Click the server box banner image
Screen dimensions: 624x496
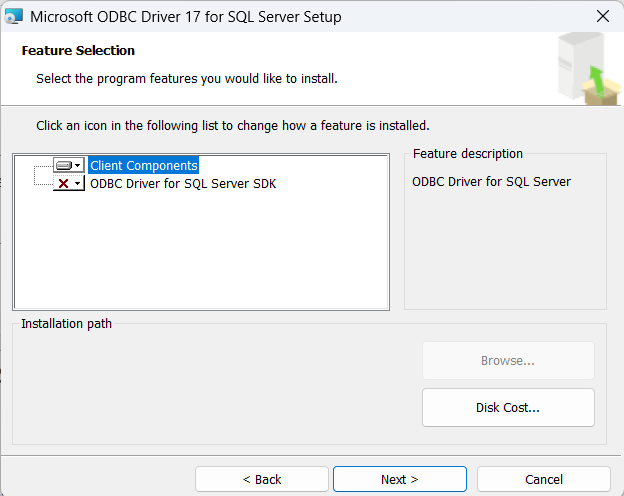[x=589, y=68]
